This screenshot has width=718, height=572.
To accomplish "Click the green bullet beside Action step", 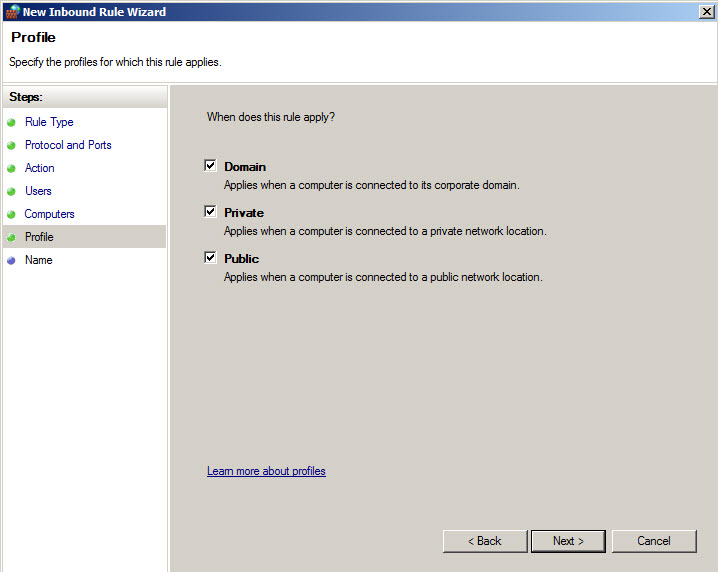I will 12,168.
